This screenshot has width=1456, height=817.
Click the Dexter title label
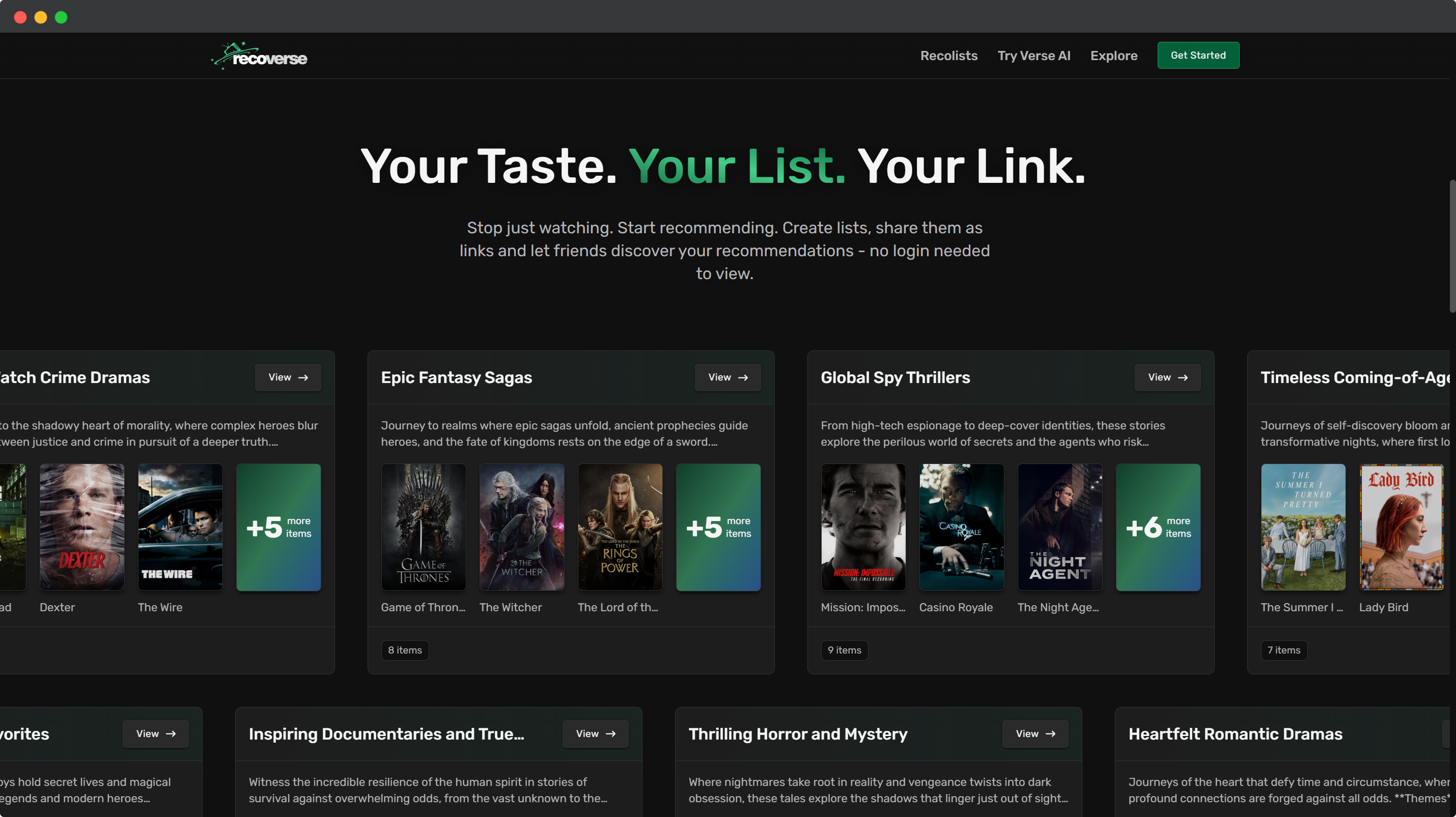click(57, 607)
